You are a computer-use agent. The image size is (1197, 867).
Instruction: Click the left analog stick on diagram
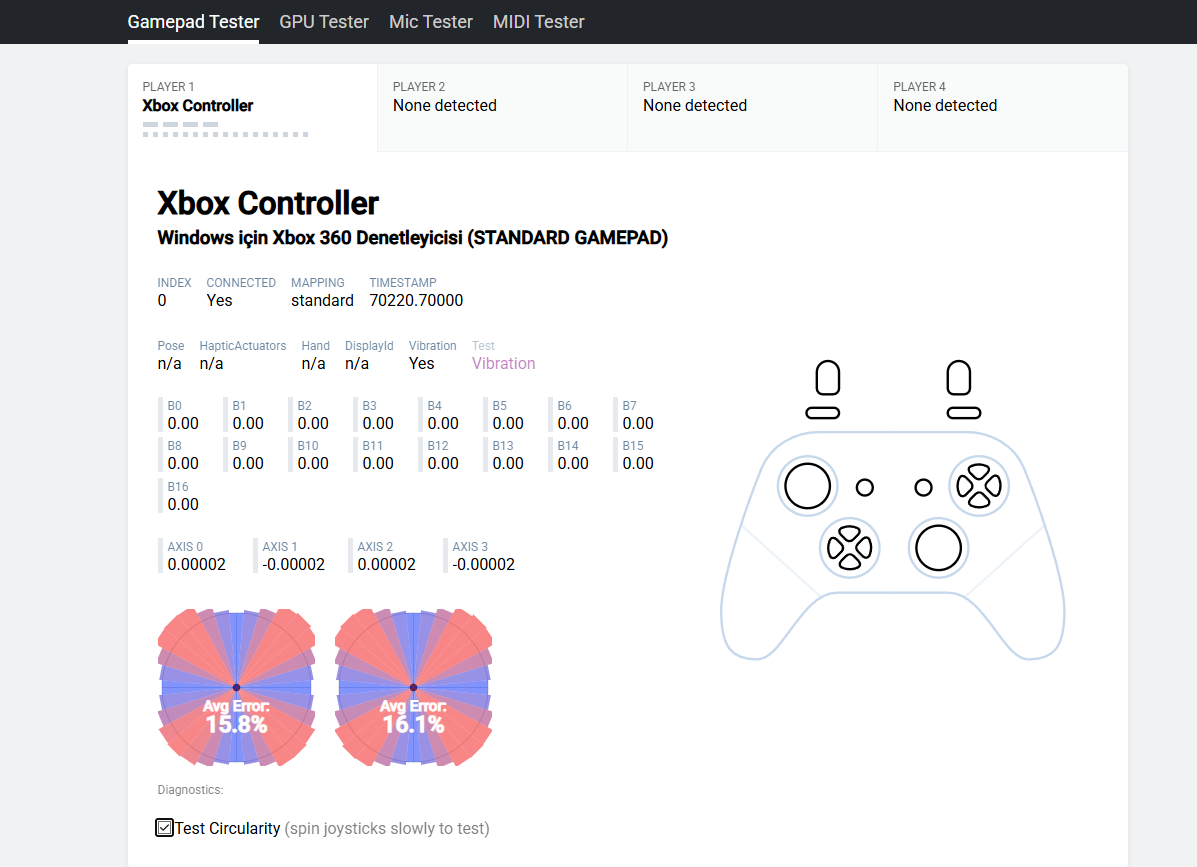pos(808,486)
